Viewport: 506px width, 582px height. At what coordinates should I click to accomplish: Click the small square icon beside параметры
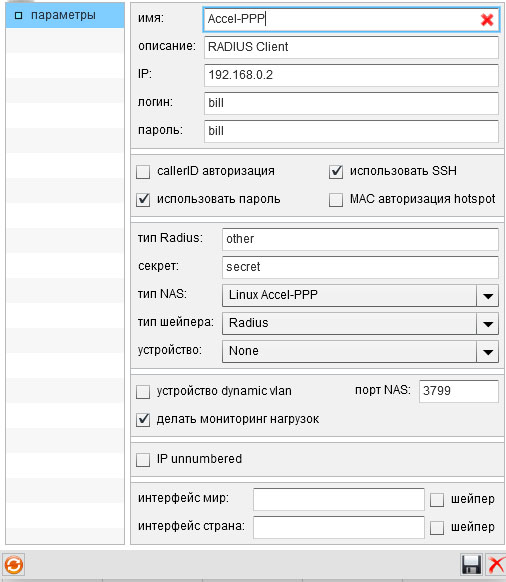(x=18, y=16)
